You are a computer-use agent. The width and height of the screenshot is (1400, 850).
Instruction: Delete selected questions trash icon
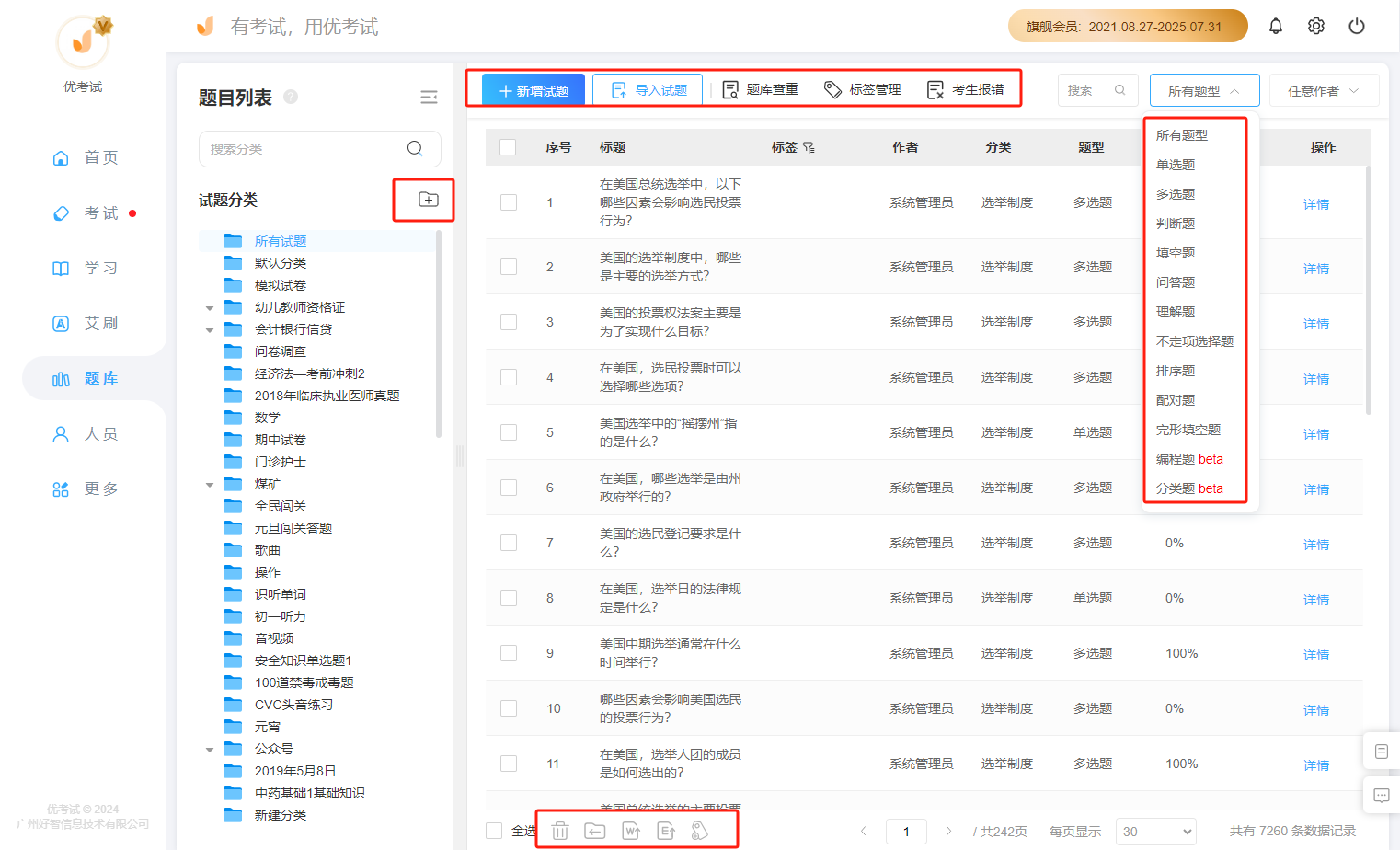click(x=560, y=831)
